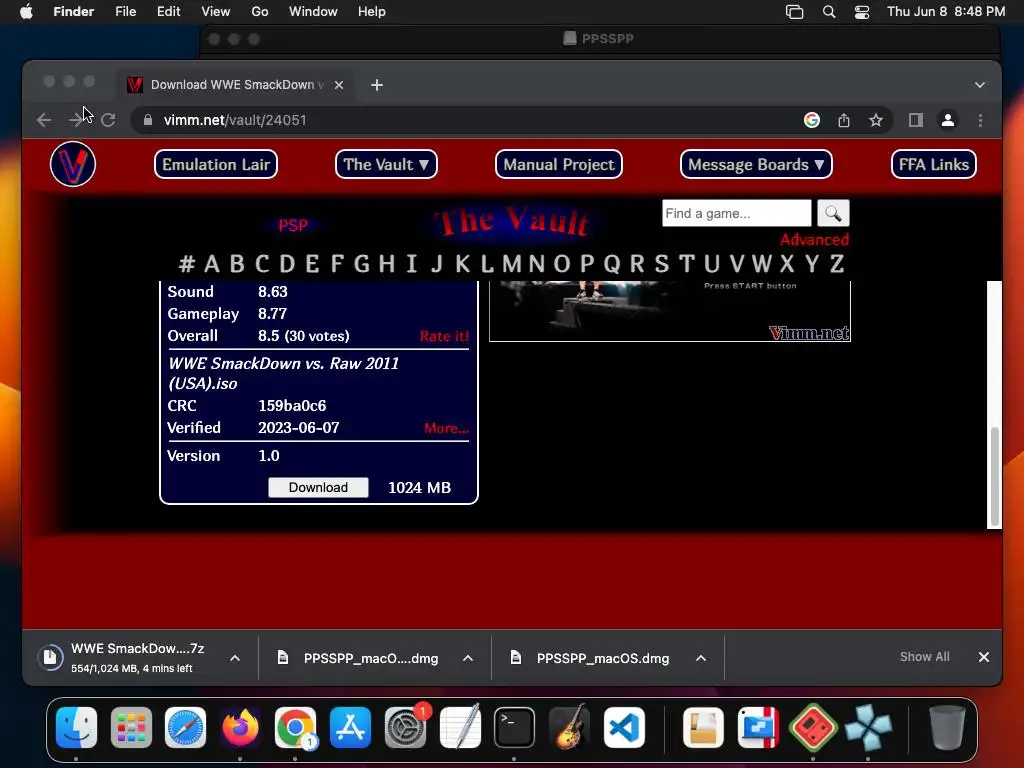The width and height of the screenshot is (1024, 768).
Task: Launch Safari from the Dock
Action: click(x=185, y=727)
